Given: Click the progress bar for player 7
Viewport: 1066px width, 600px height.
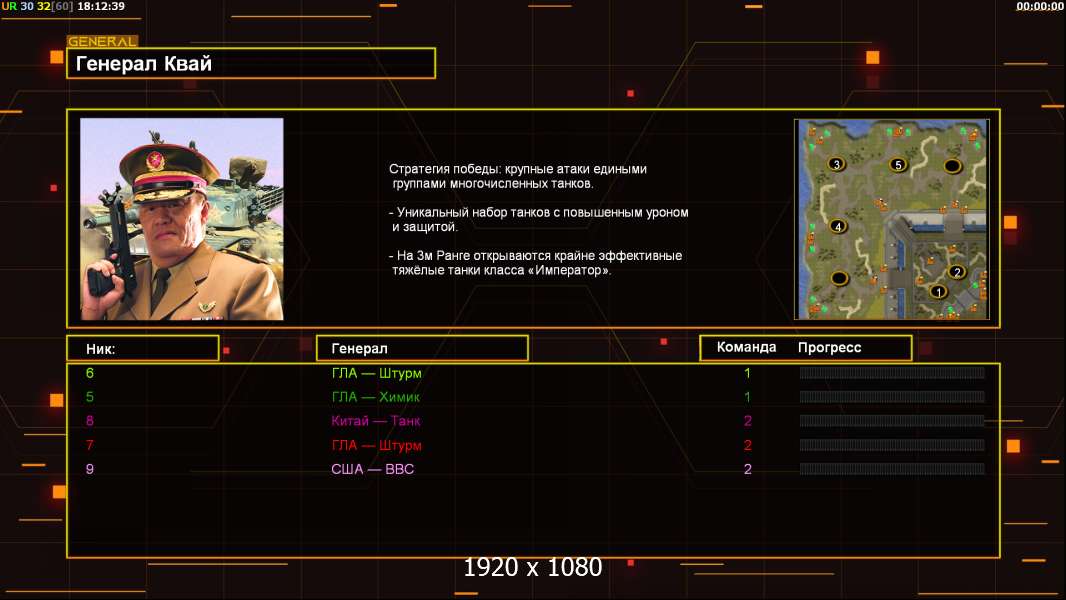Looking at the screenshot, I should coord(892,444).
